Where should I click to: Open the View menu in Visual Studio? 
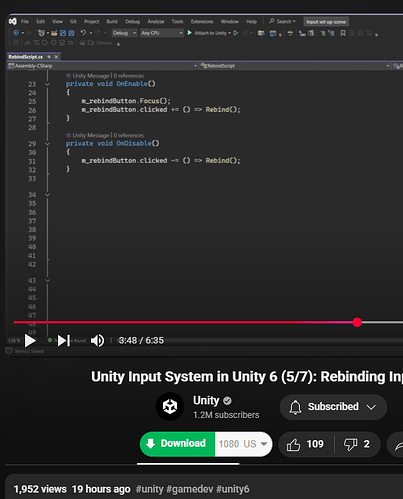pos(57,21)
